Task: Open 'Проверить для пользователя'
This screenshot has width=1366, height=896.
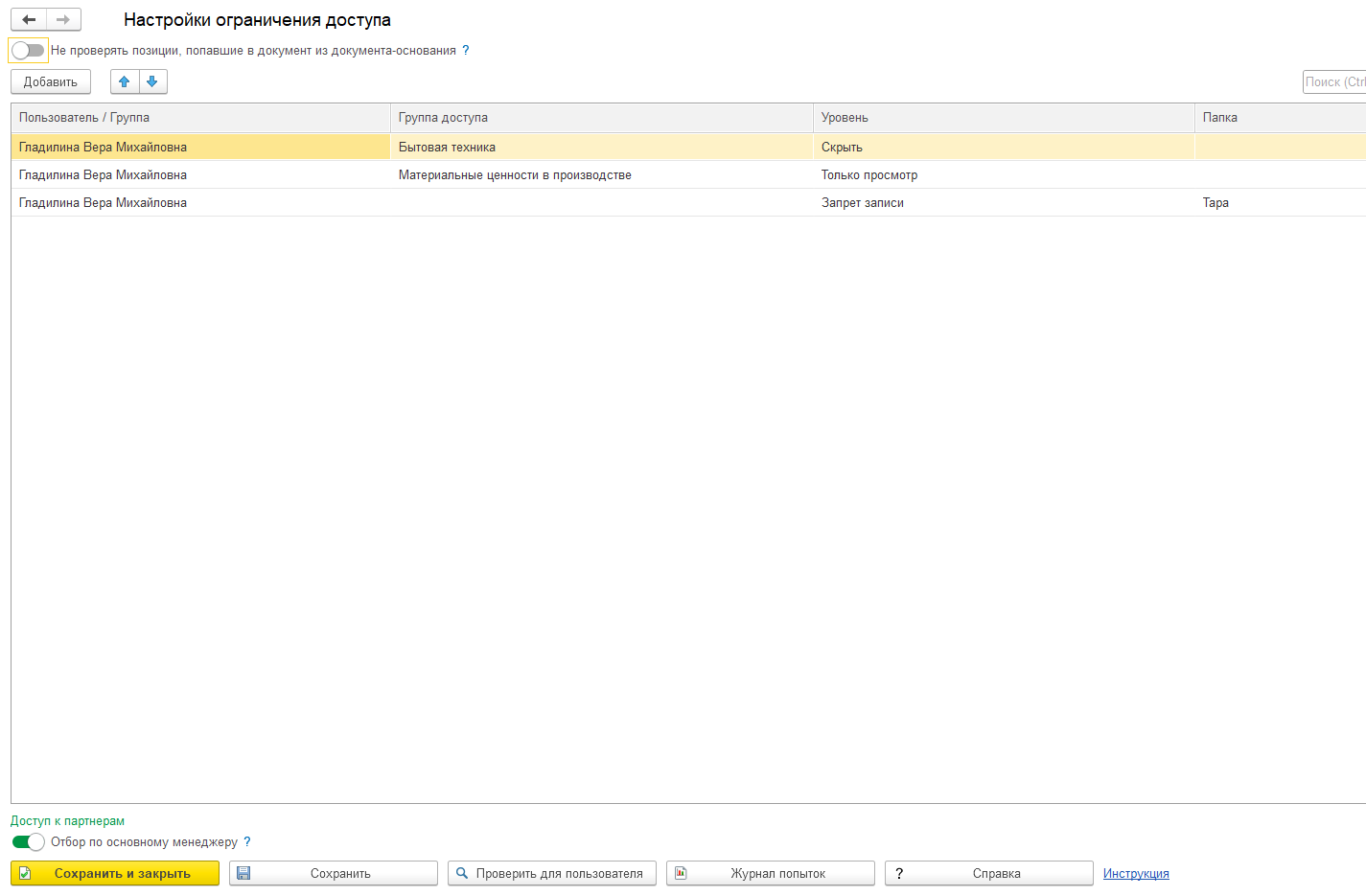Action: (552, 873)
